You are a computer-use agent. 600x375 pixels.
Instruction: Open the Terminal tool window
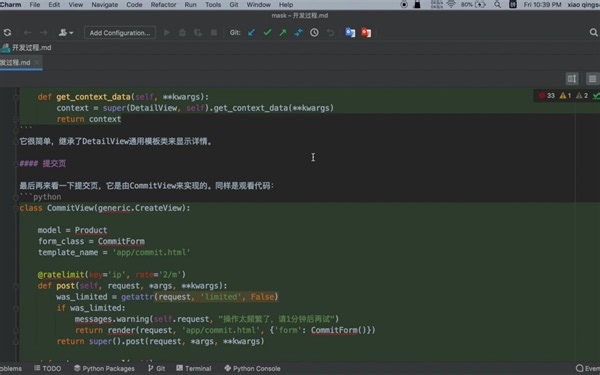(x=194, y=368)
